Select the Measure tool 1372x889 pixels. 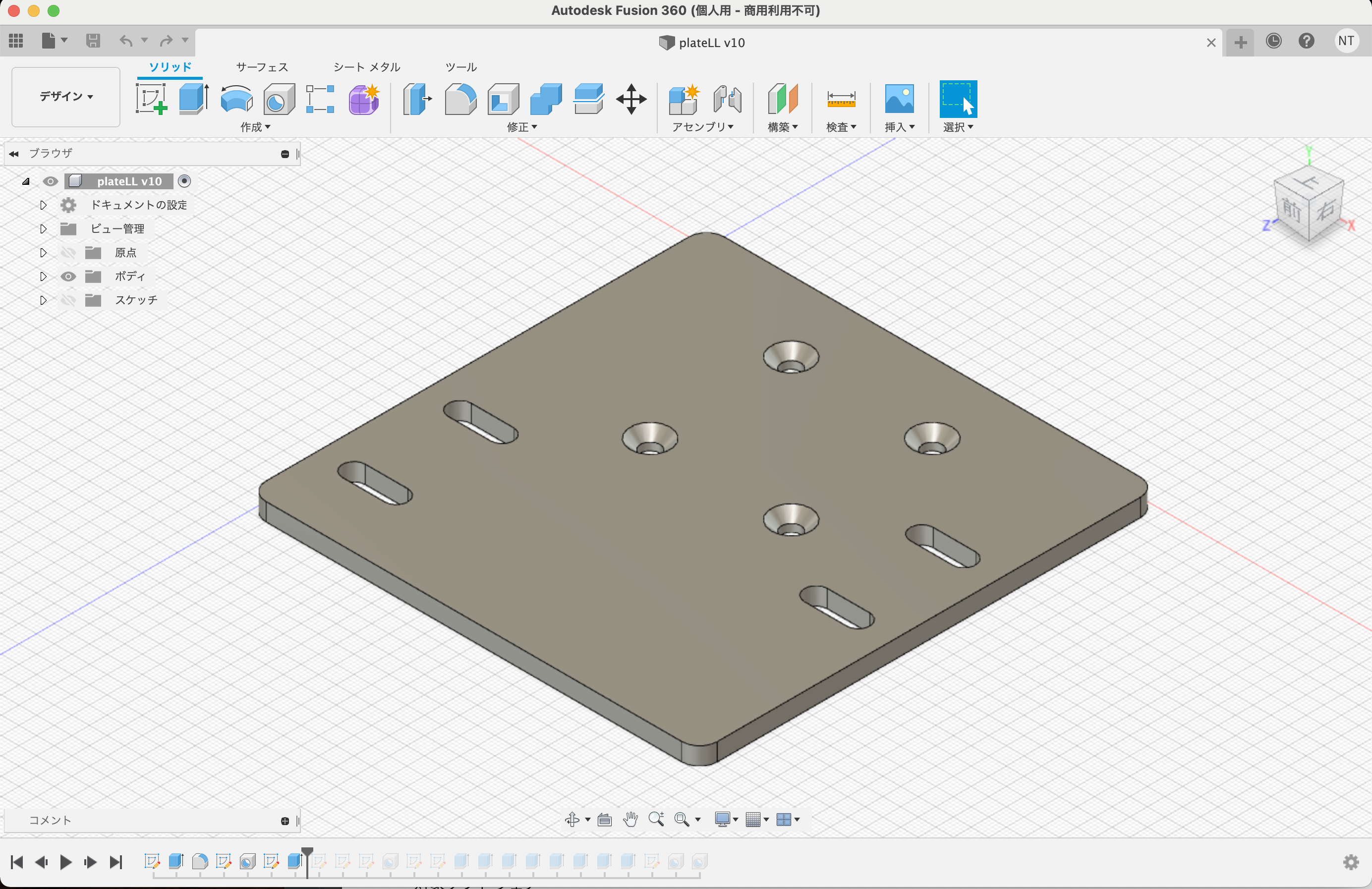[x=841, y=99]
